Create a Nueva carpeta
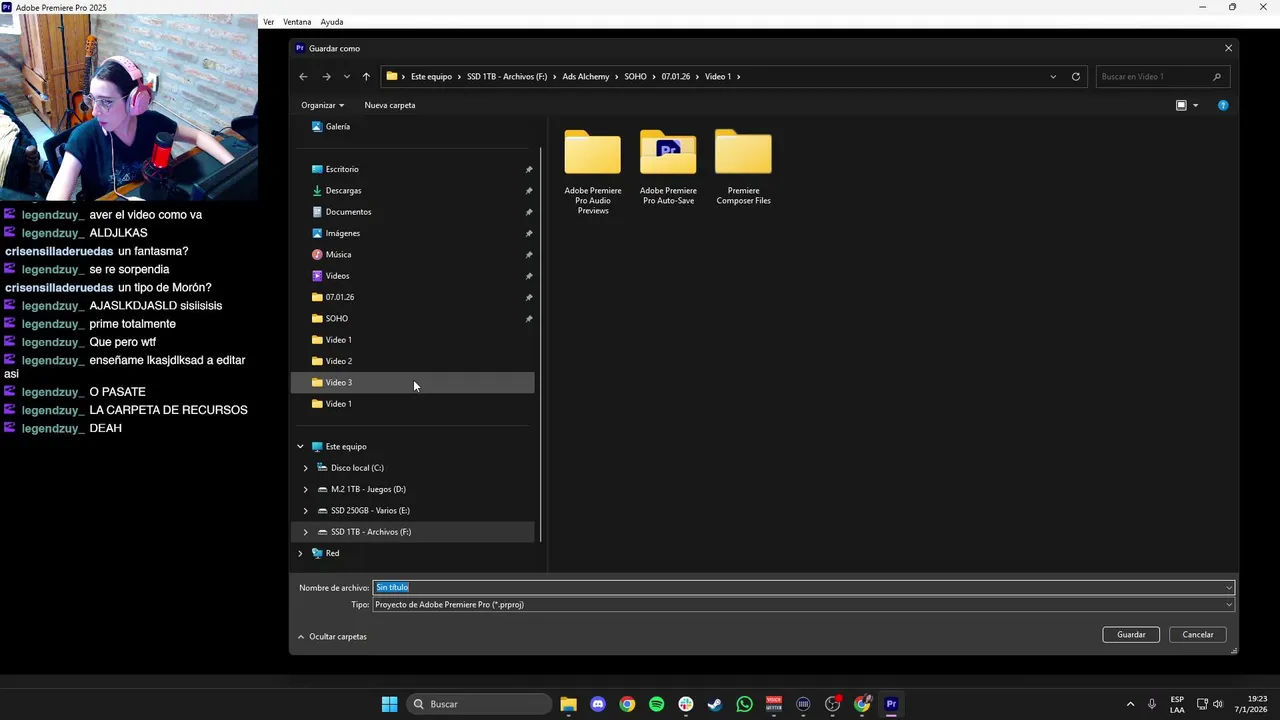This screenshot has height=720, width=1280. 390,105
